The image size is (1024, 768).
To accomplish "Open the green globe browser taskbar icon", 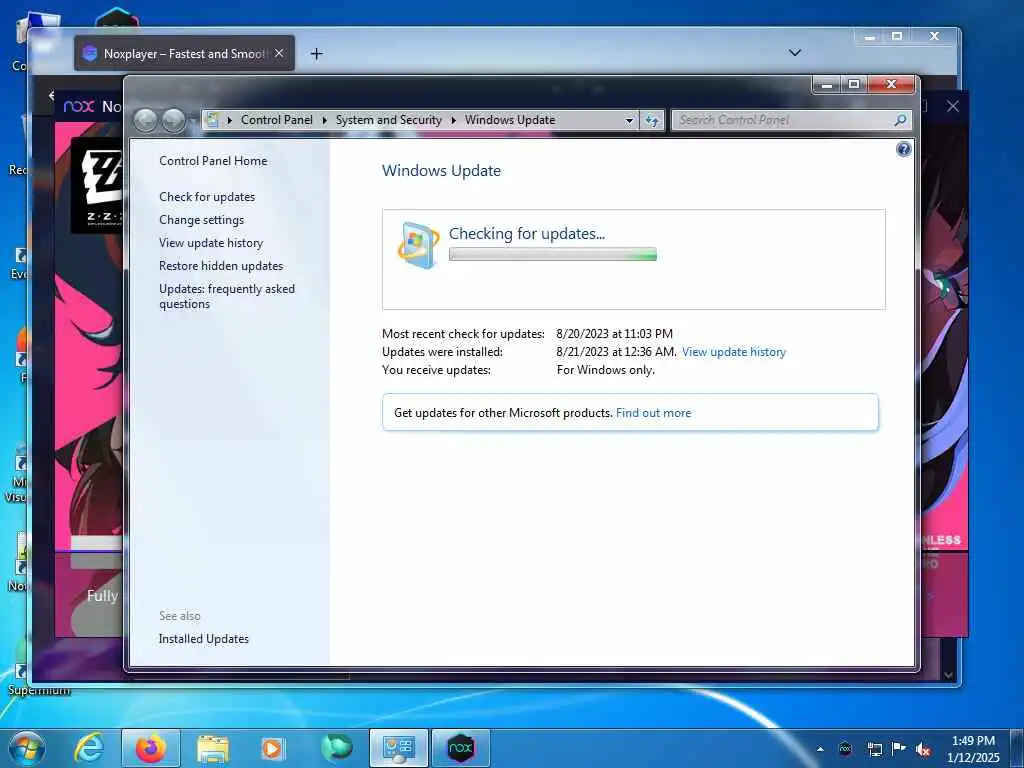I will click(x=336, y=748).
